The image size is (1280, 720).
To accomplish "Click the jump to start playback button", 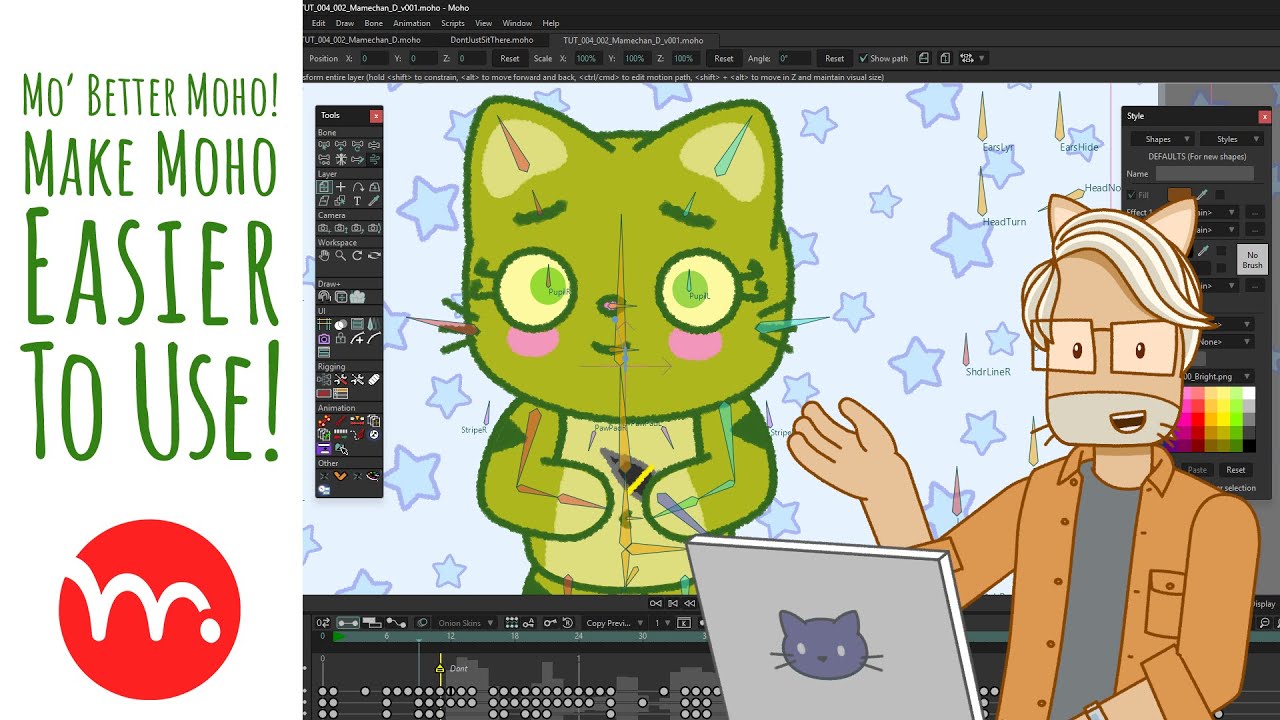I will tap(656, 603).
